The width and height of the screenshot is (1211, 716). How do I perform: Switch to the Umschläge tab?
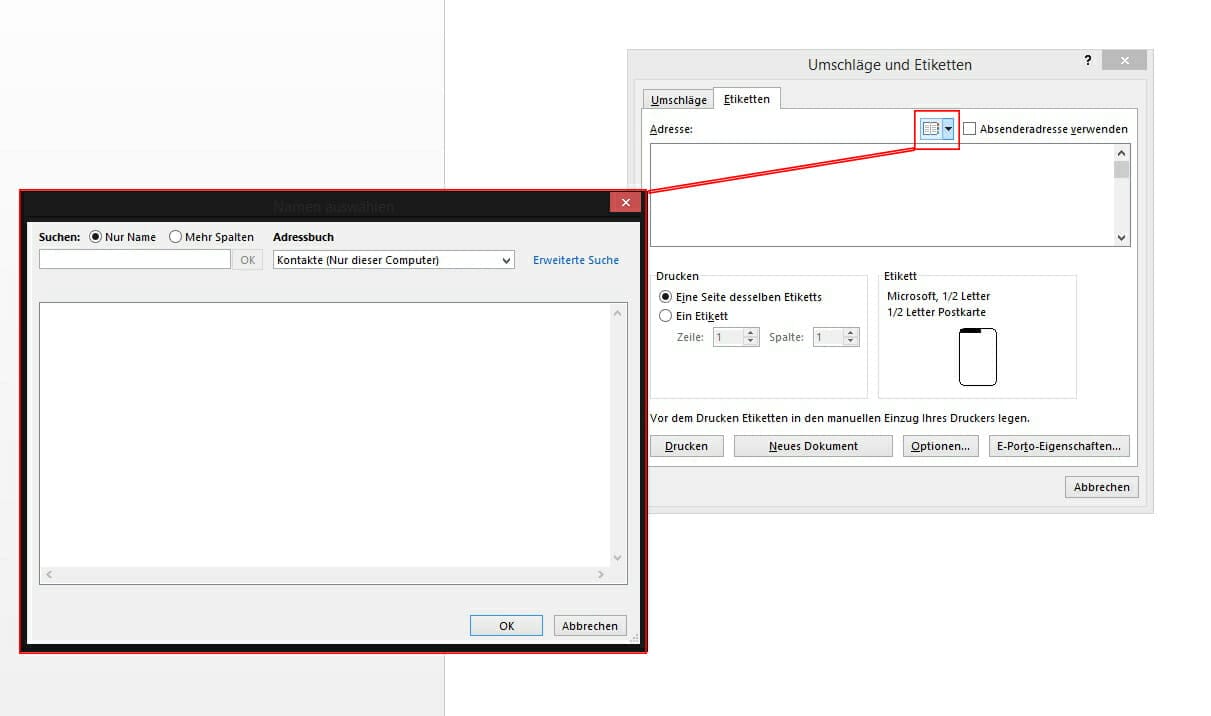coord(678,100)
